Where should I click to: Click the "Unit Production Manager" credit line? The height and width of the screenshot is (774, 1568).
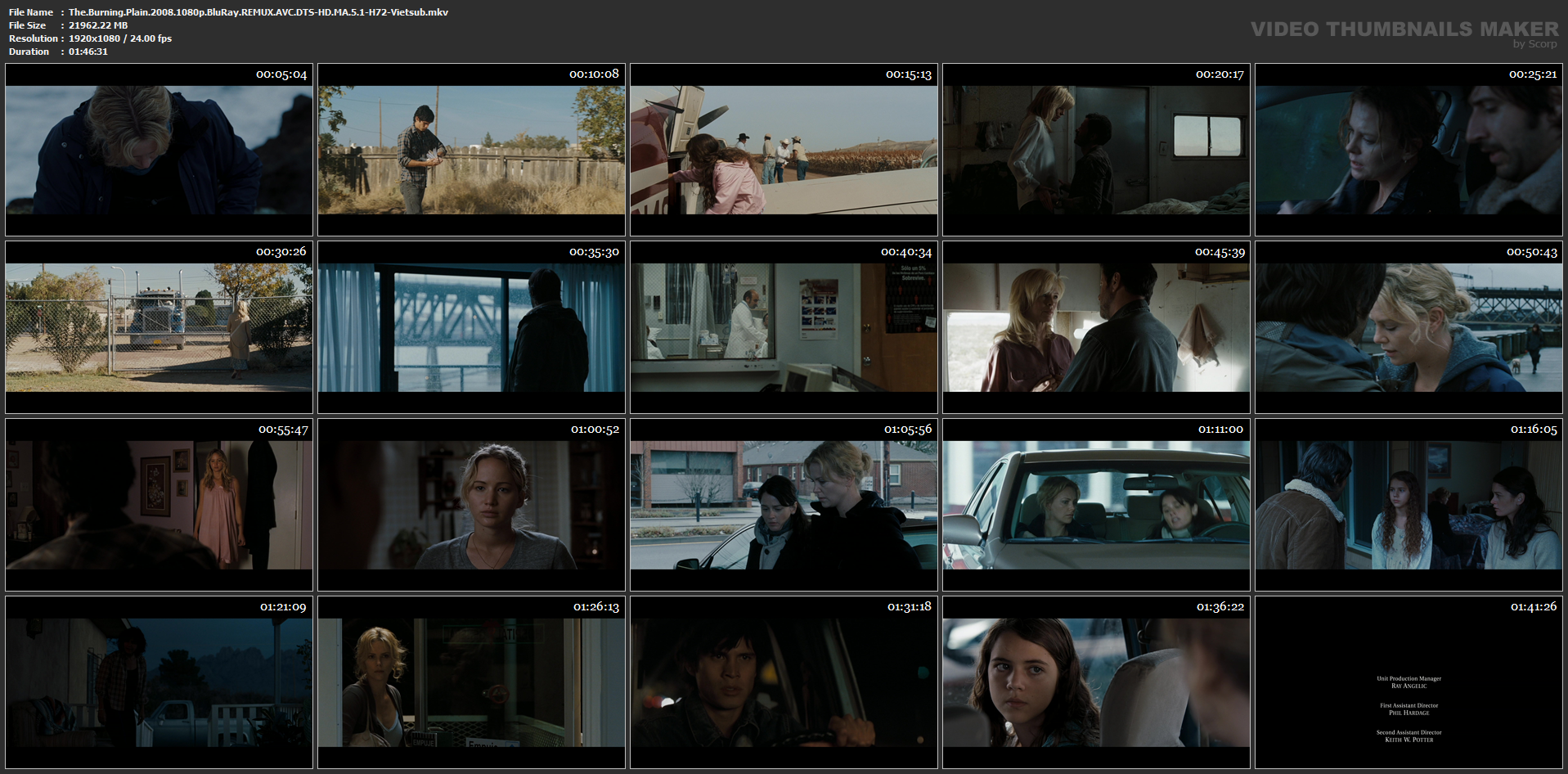click(1409, 678)
